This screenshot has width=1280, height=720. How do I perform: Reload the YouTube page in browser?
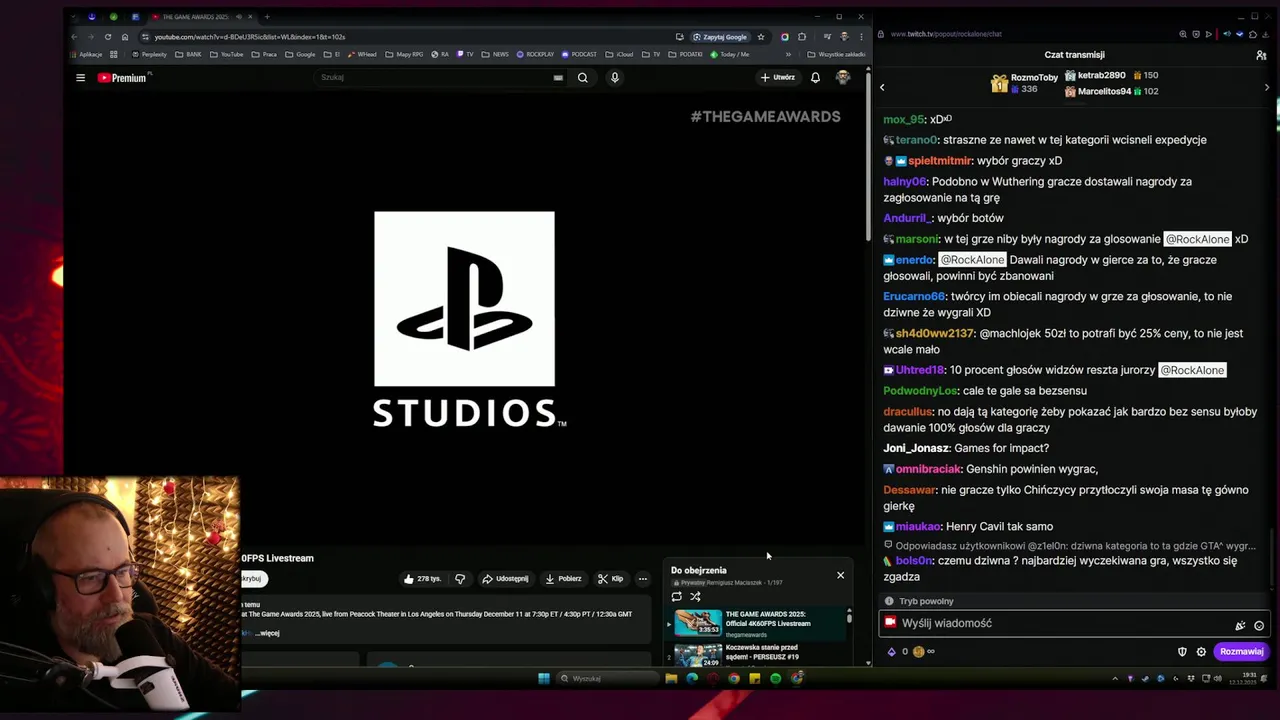107,37
